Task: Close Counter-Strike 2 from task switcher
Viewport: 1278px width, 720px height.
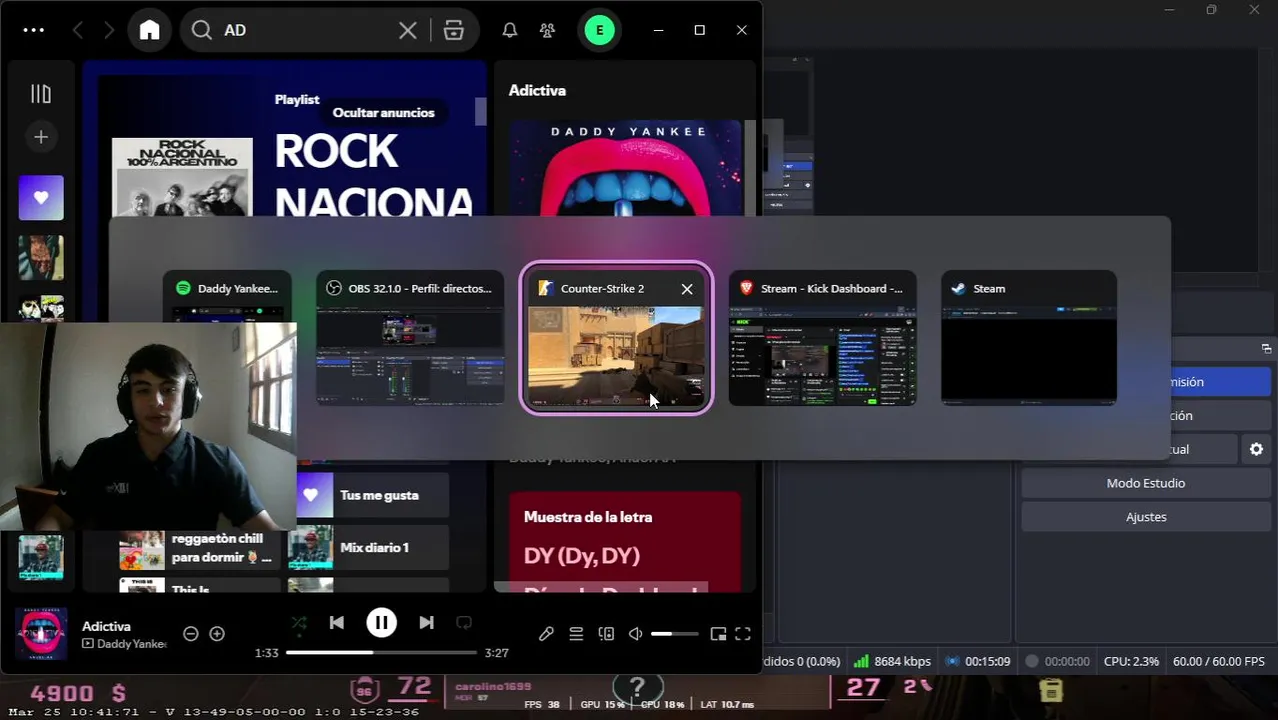Action: pos(687,289)
